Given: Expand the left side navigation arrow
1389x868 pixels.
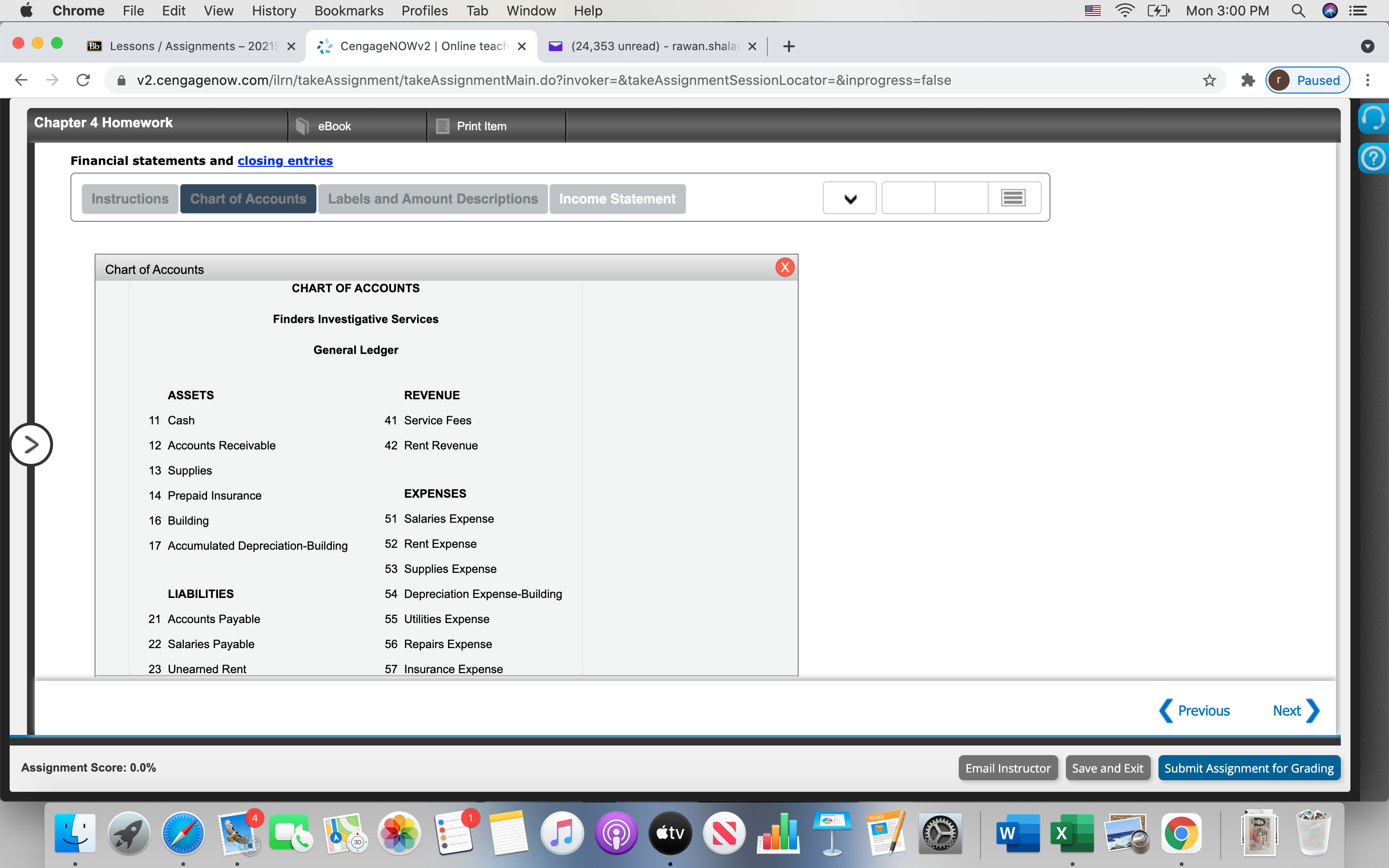Looking at the screenshot, I should 31,444.
